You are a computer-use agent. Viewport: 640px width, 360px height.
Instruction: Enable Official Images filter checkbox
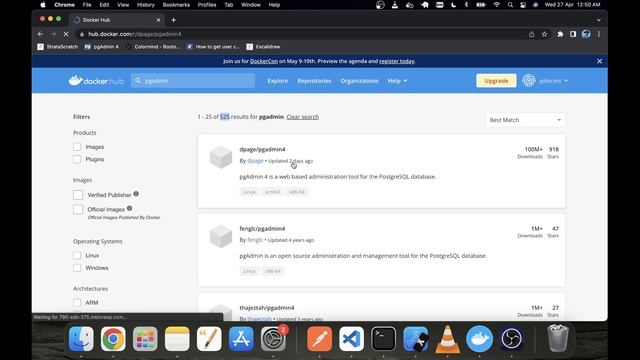point(78,209)
